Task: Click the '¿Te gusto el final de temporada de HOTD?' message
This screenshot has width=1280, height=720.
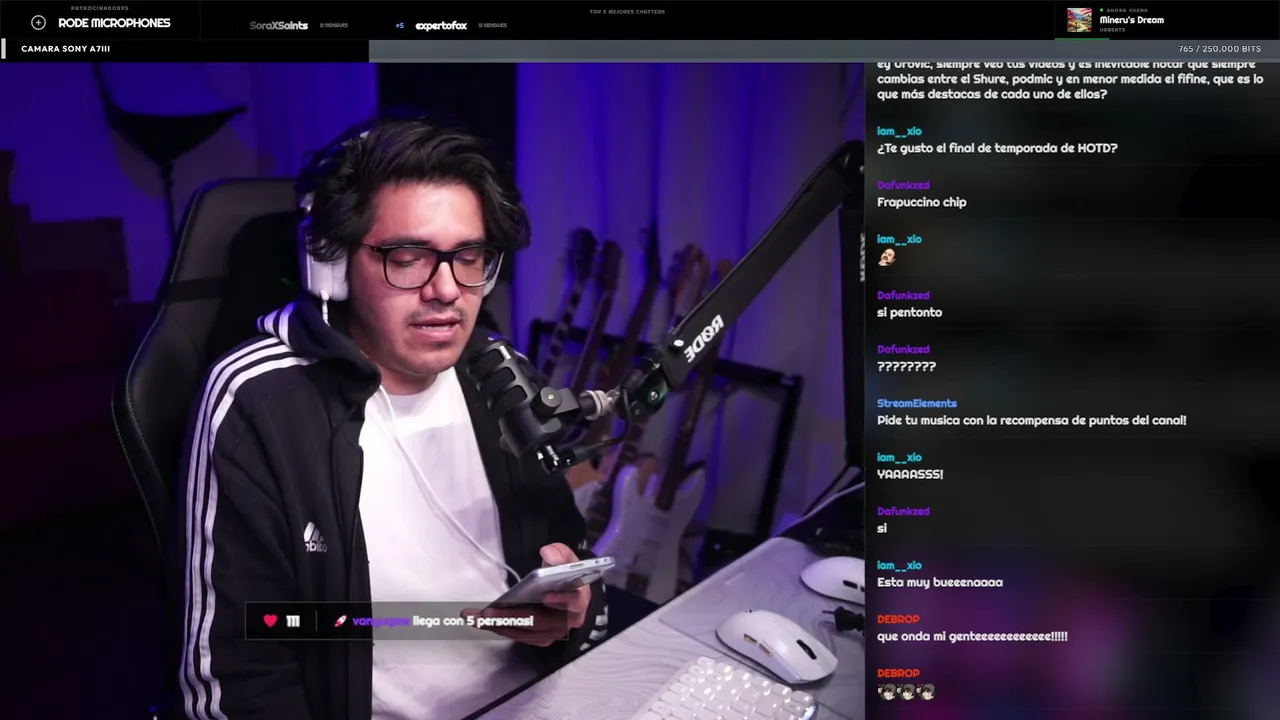Action: (997, 148)
